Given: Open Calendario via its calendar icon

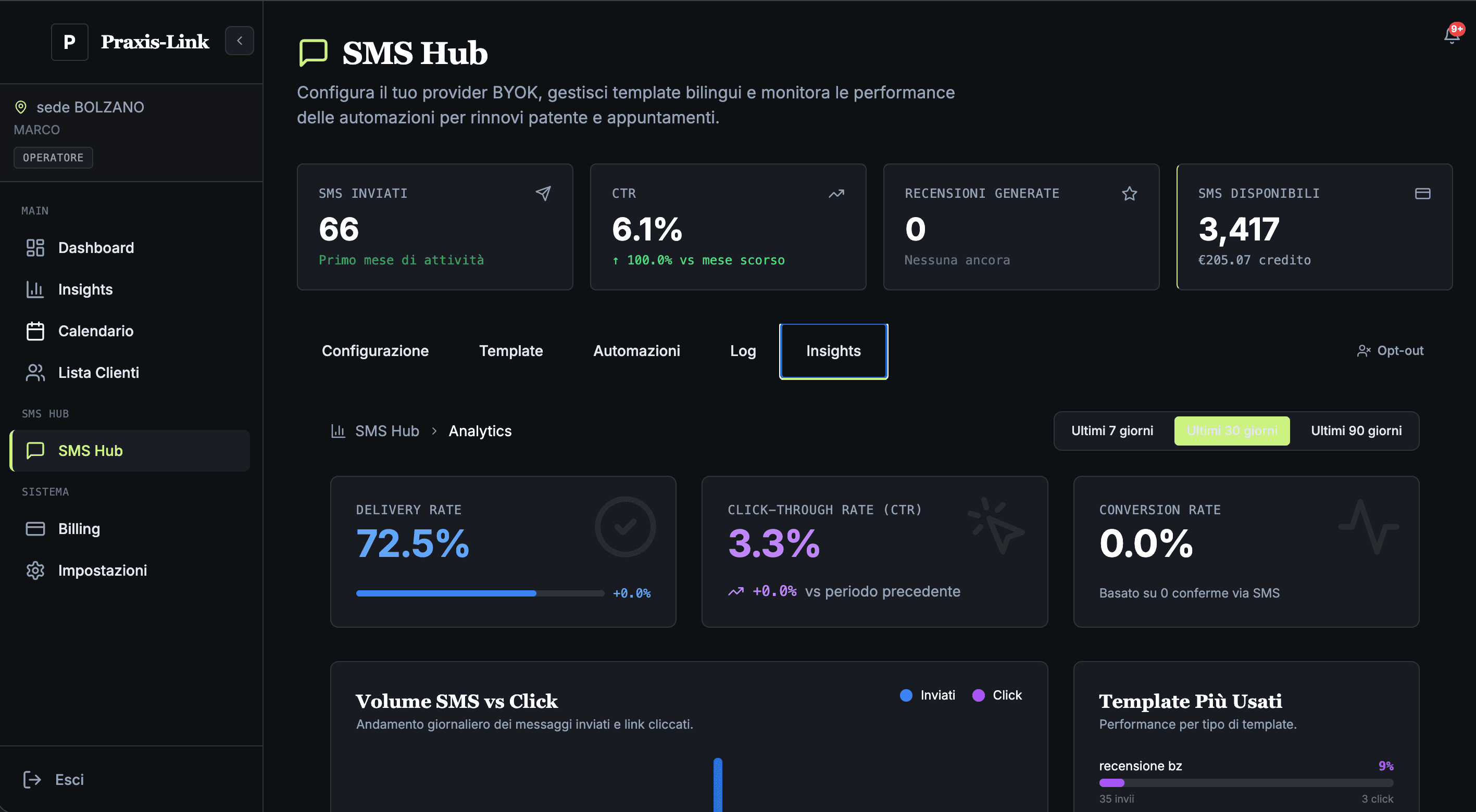Looking at the screenshot, I should (35, 331).
